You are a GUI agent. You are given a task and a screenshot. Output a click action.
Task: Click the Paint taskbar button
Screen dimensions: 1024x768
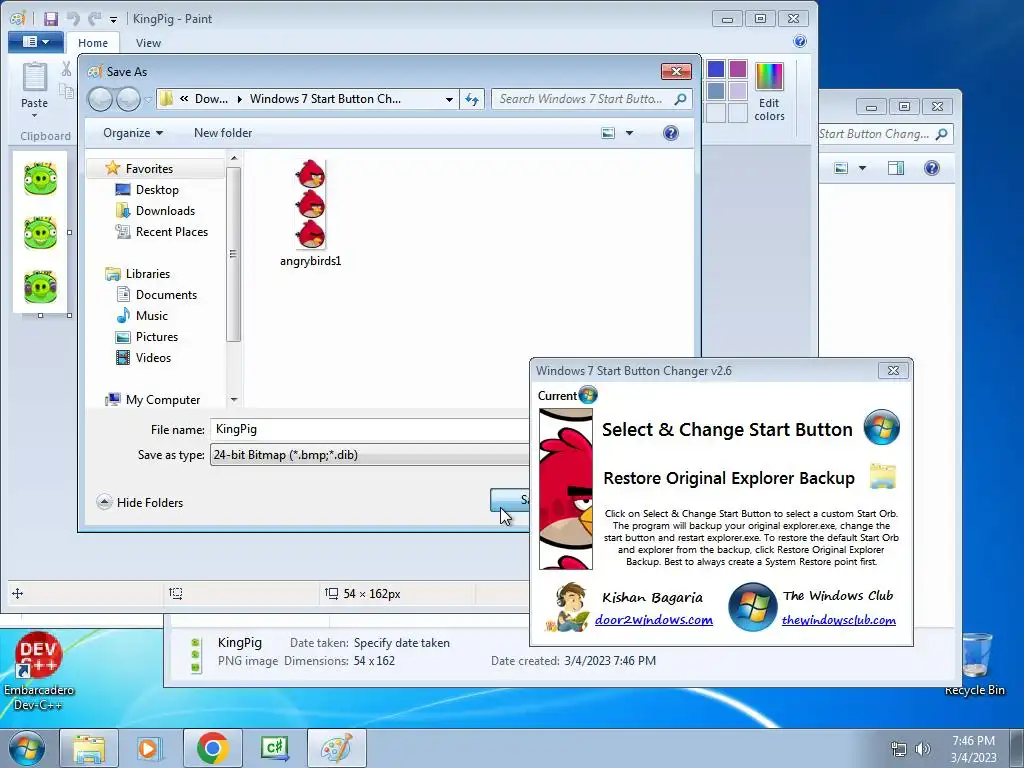point(336,748)
